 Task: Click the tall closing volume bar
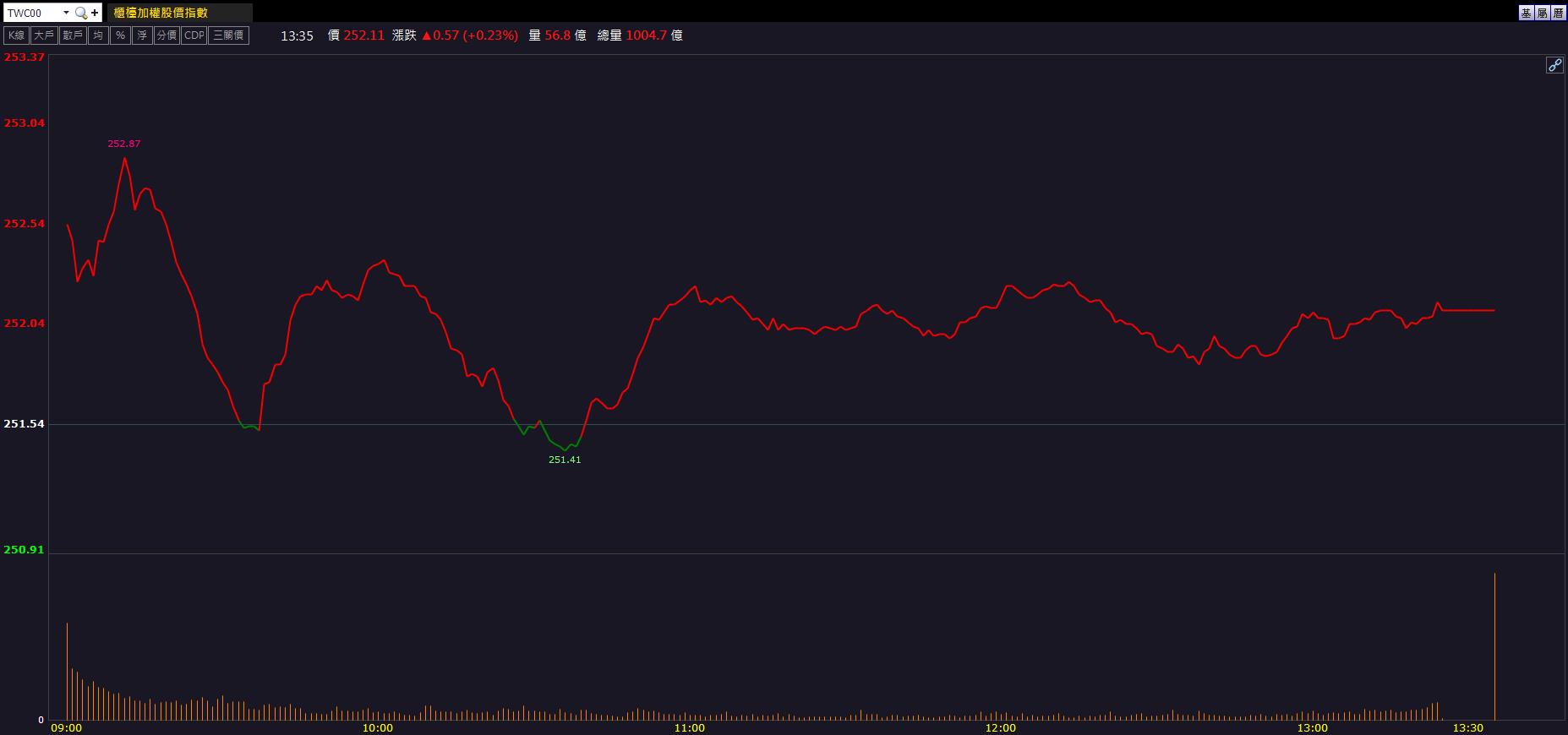point(1494,646)
